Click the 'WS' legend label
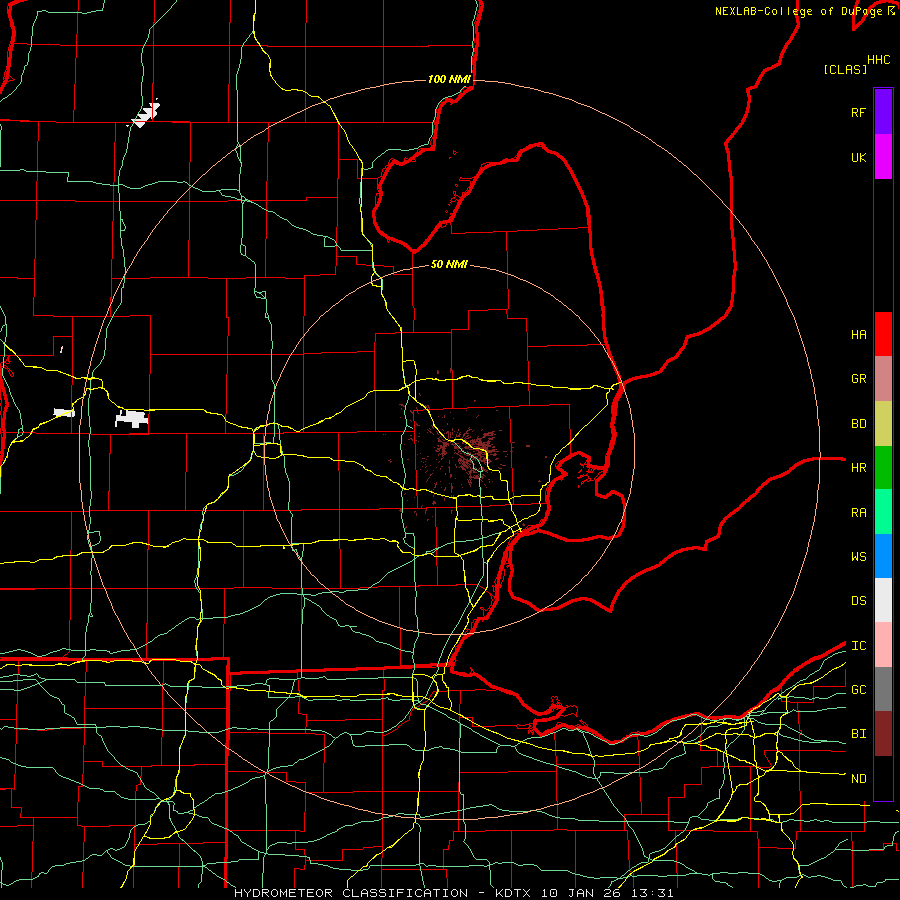This screenshot has width=900, height=900. (858, 557)
